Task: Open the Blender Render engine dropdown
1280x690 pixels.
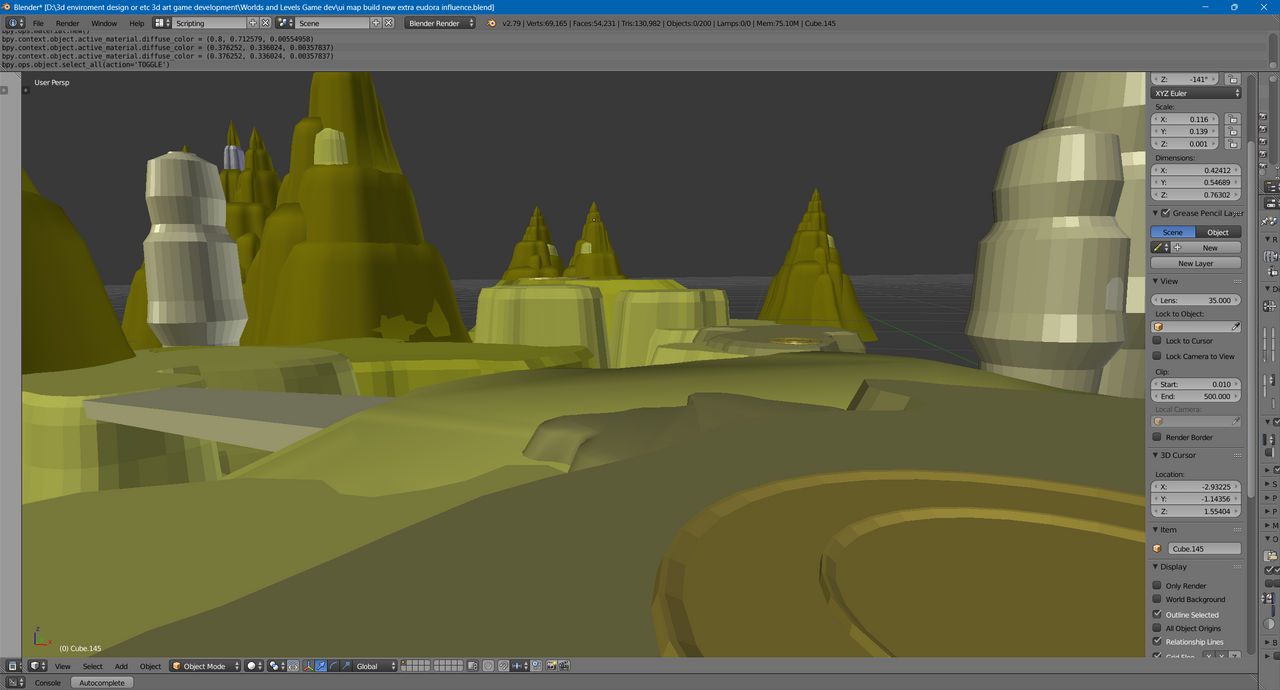Action: tap(440, 22)
